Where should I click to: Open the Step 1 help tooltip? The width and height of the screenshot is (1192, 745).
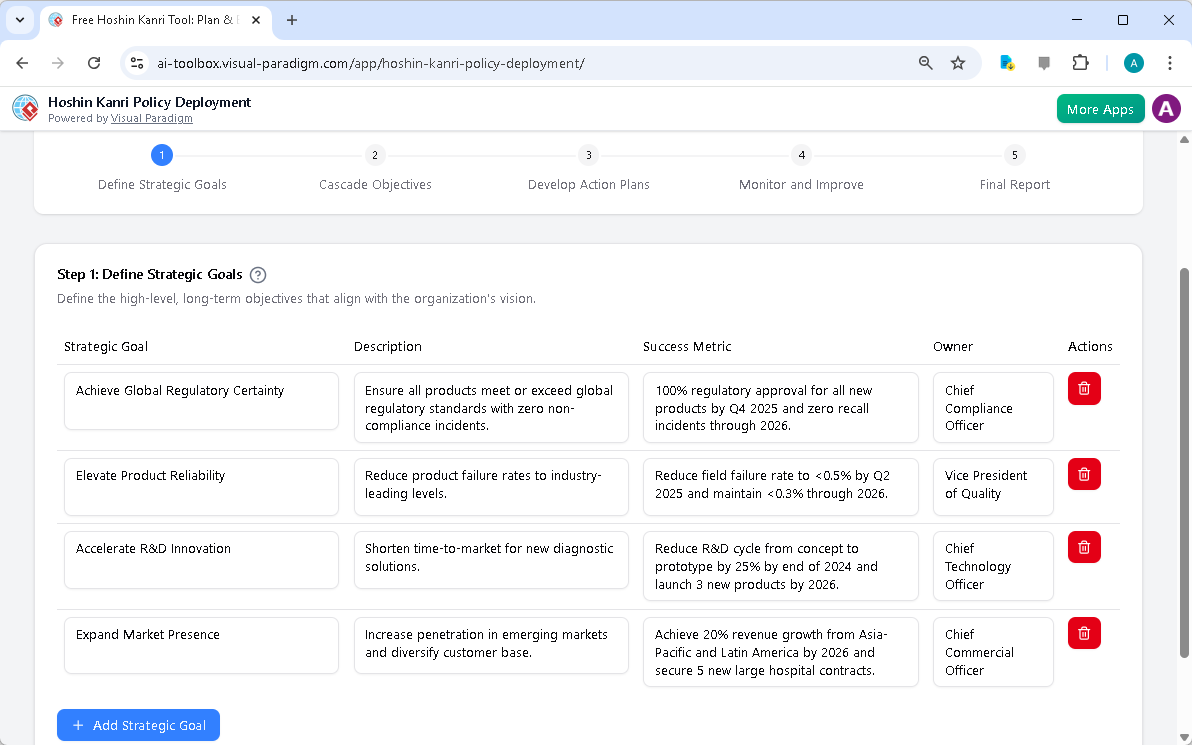click(258, 274)
